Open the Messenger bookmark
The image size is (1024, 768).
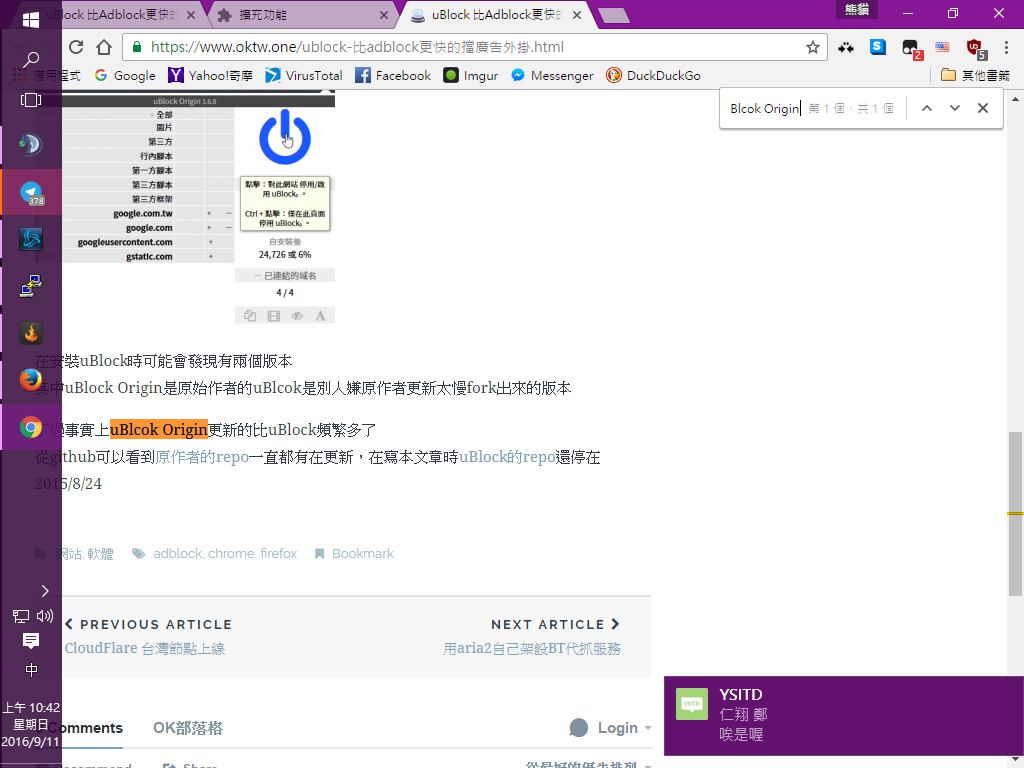(x=552, y=76)
